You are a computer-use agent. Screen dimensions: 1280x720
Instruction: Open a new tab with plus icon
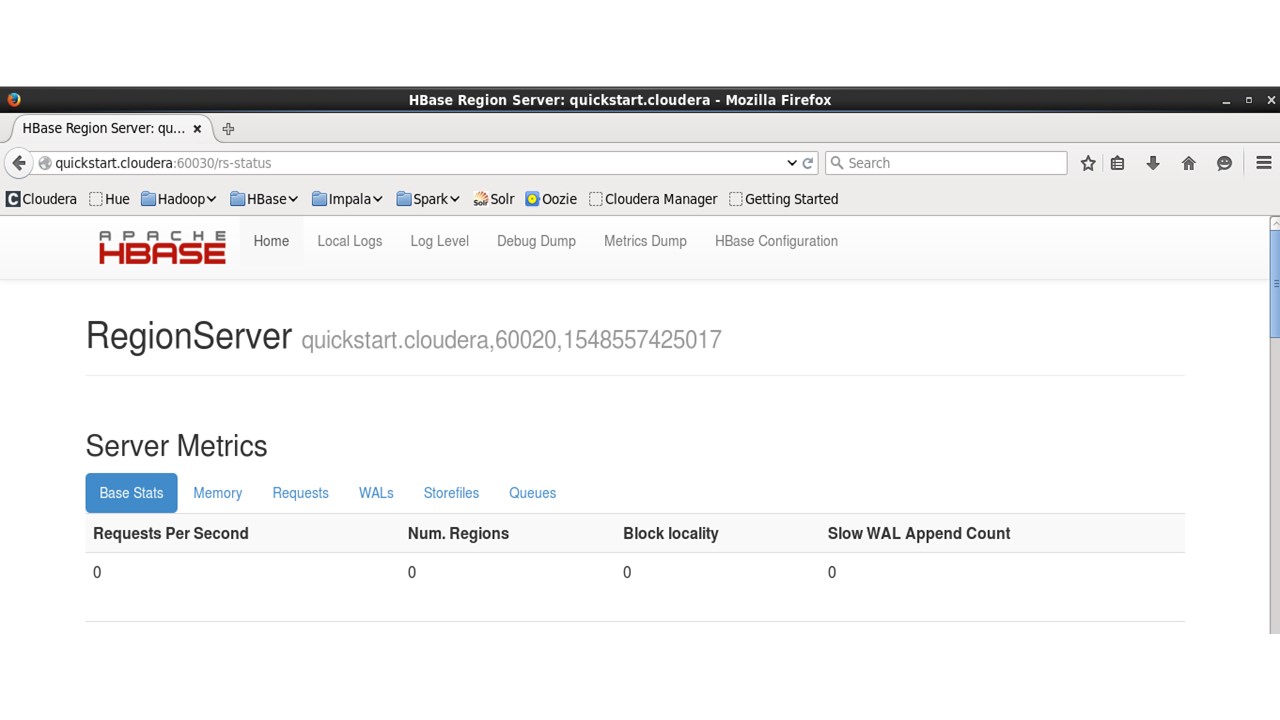pos(228,128)
